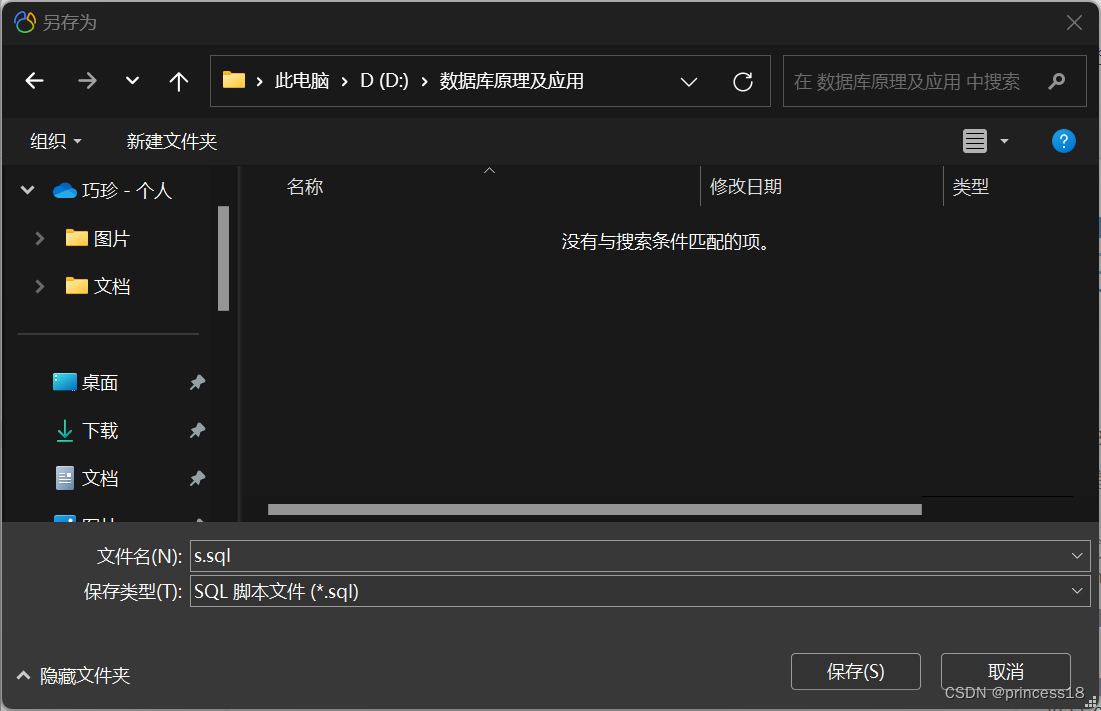Viewport: 1101px width, 711px height.
Task: Click the Back navigation arrow
Action: 34,81
